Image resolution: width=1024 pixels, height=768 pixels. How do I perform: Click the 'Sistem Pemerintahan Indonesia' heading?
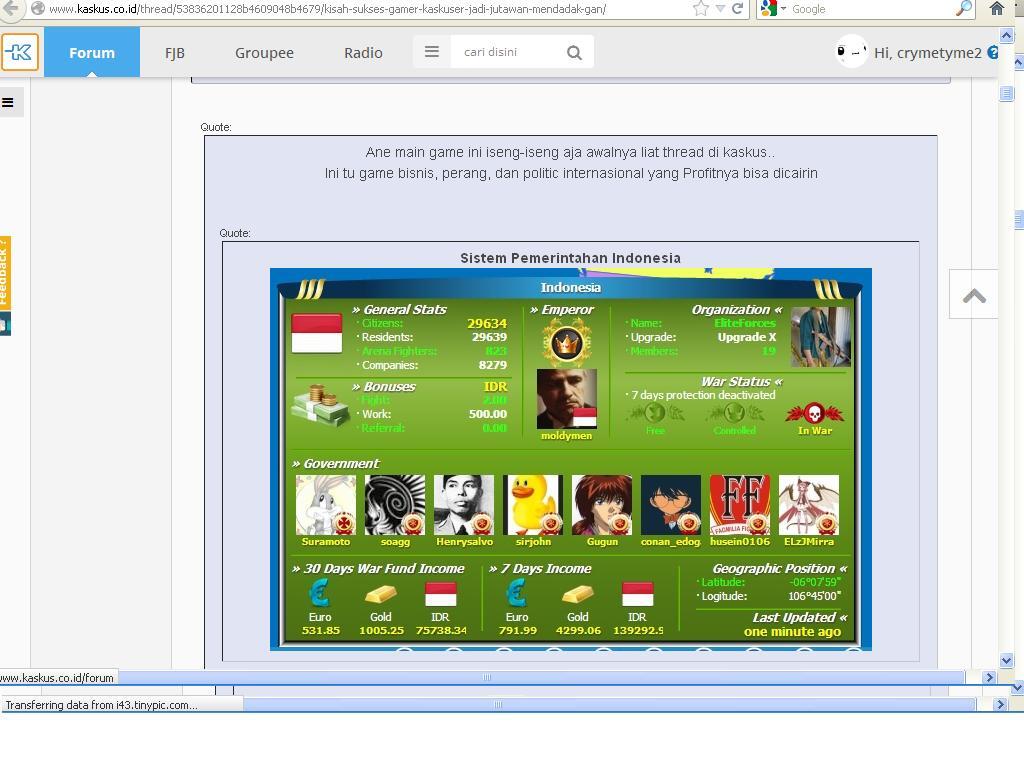point(570,258)
